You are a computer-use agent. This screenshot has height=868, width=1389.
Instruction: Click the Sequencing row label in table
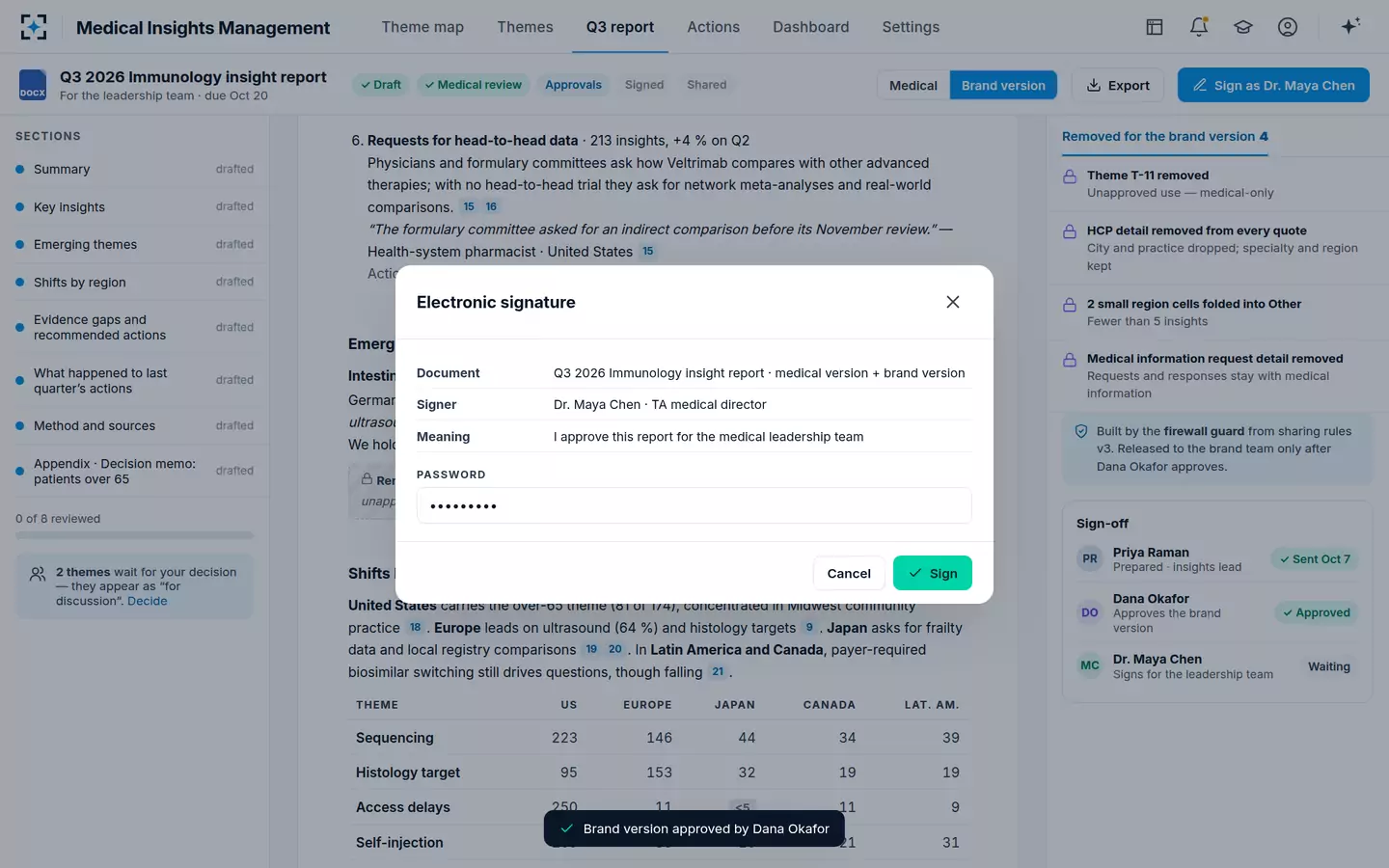click(x=395, y=738)
